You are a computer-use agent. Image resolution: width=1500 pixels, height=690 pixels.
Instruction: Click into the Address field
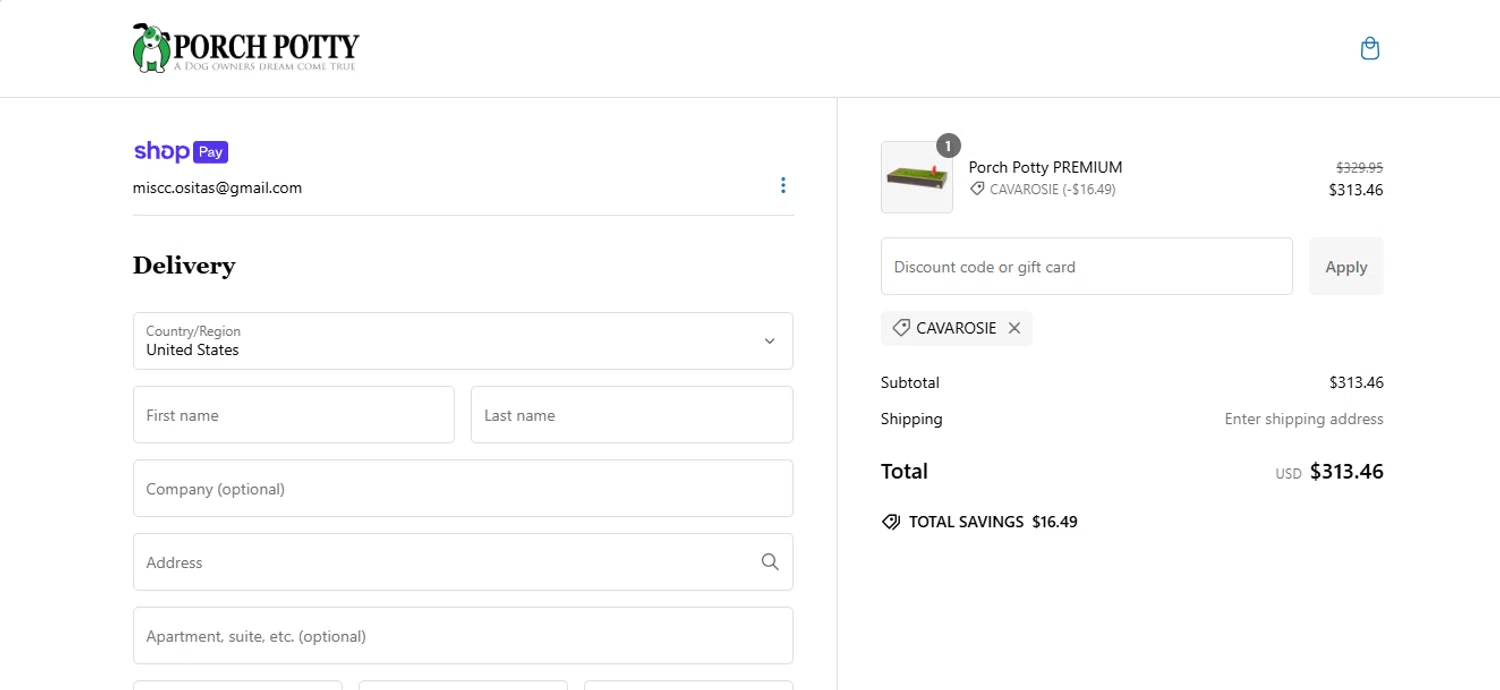pos(463,562)
